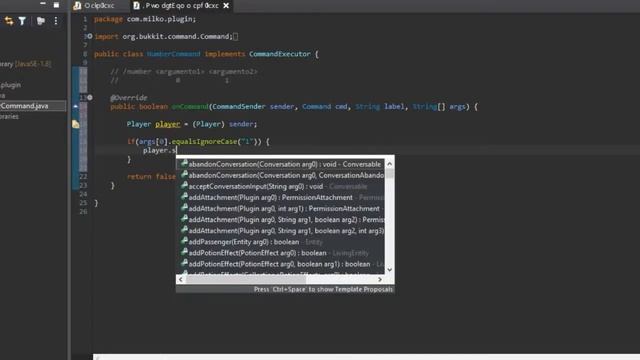Click the proposal list scroll-up arrow

click(x=389, y=164)
